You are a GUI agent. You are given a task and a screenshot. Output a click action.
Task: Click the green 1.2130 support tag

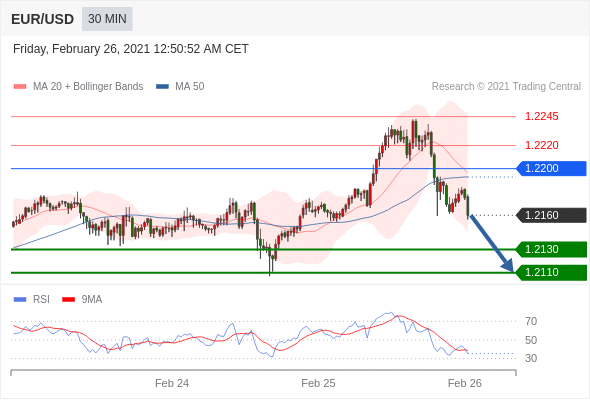click(551, 249)
